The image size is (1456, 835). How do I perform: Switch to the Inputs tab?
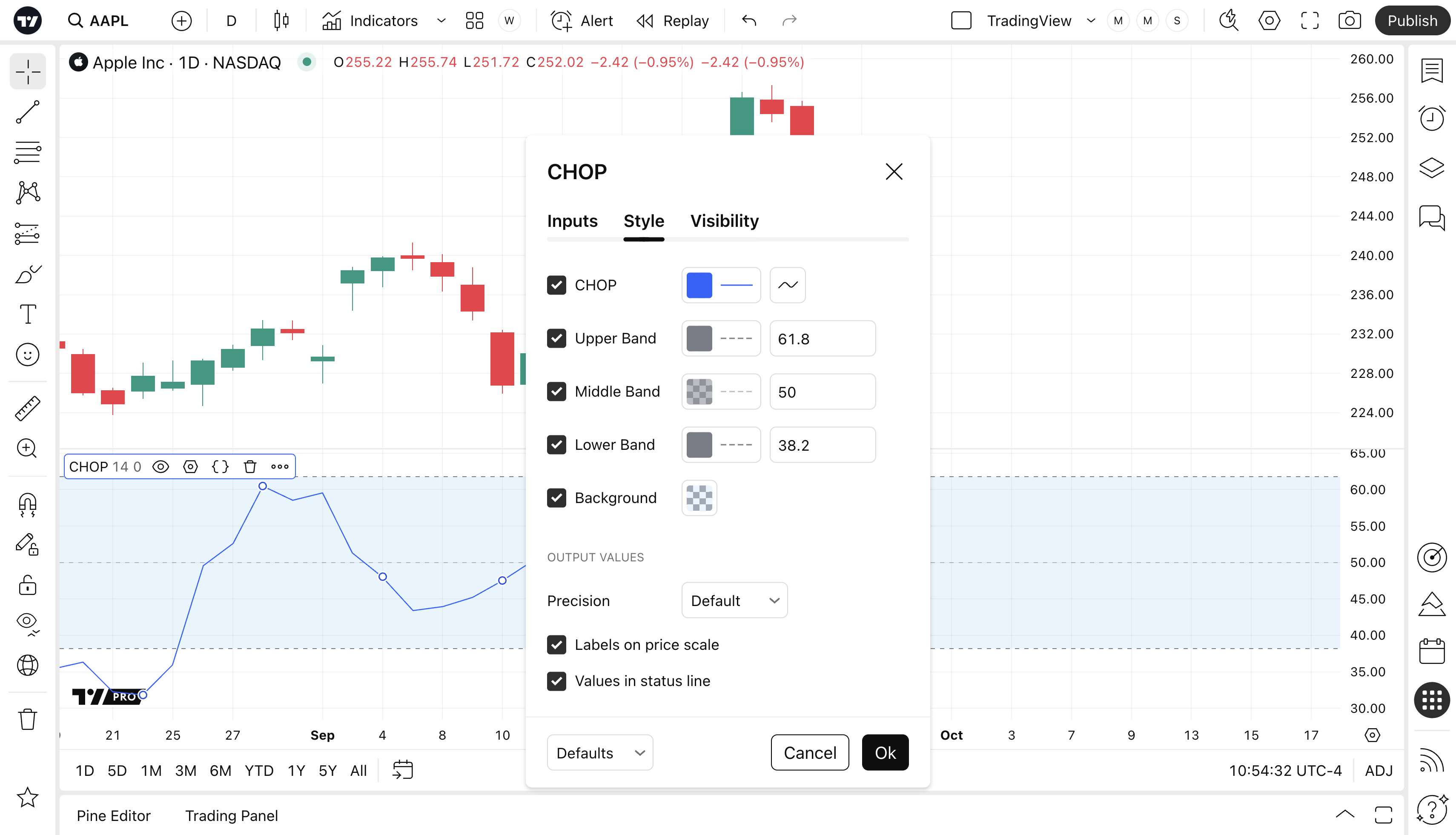pos(572,221)
